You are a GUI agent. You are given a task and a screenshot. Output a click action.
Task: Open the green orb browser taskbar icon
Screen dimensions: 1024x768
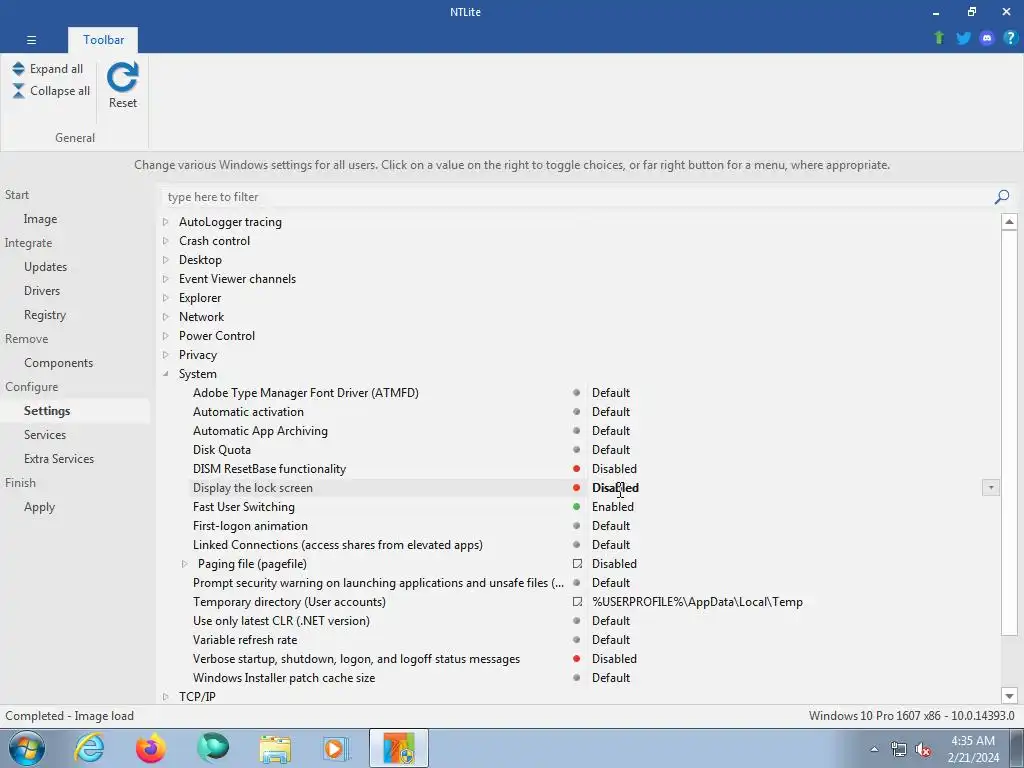tap(213, 748)
